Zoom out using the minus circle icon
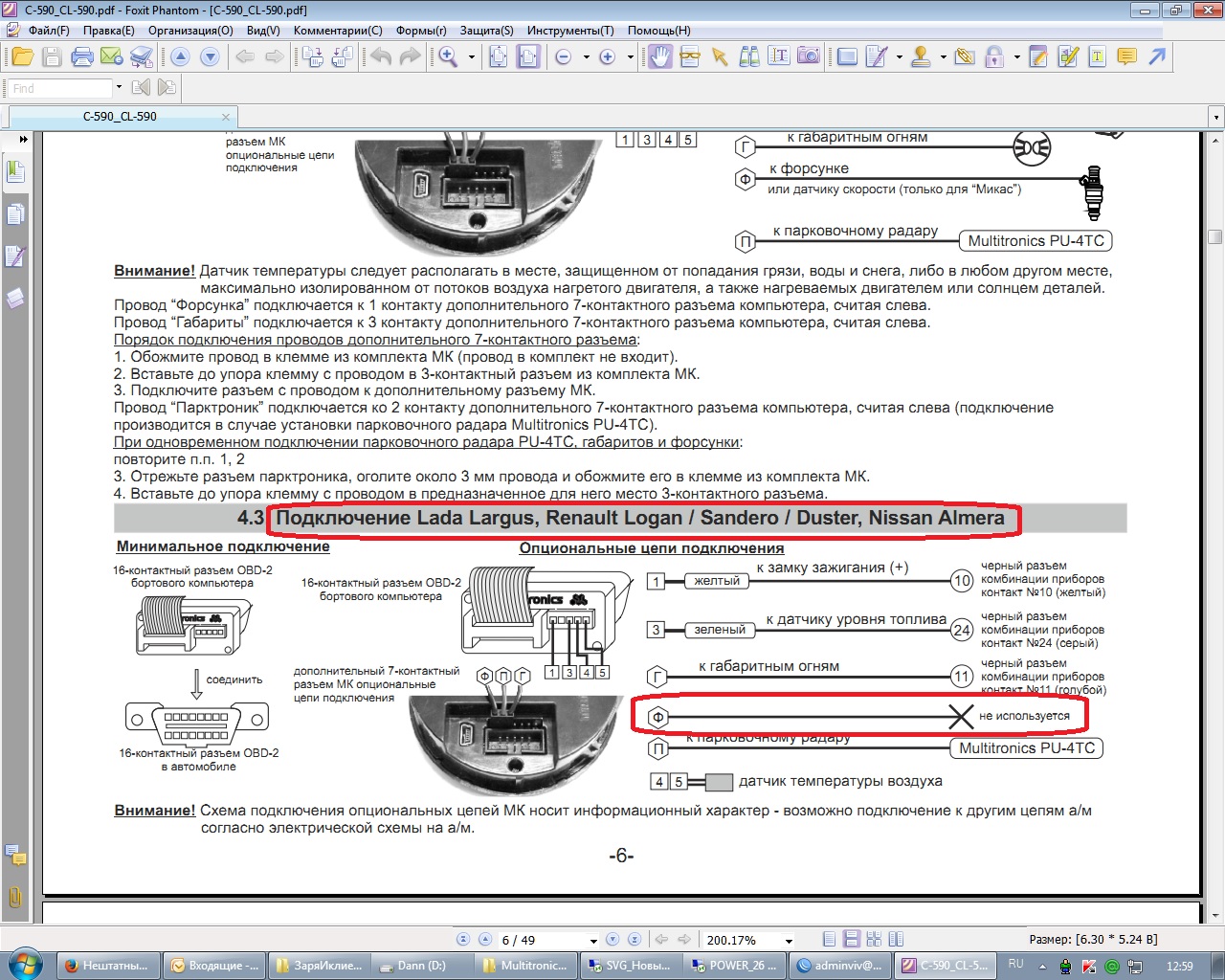The width and height of the screenshot is (1225, 980). pos(564,57)
